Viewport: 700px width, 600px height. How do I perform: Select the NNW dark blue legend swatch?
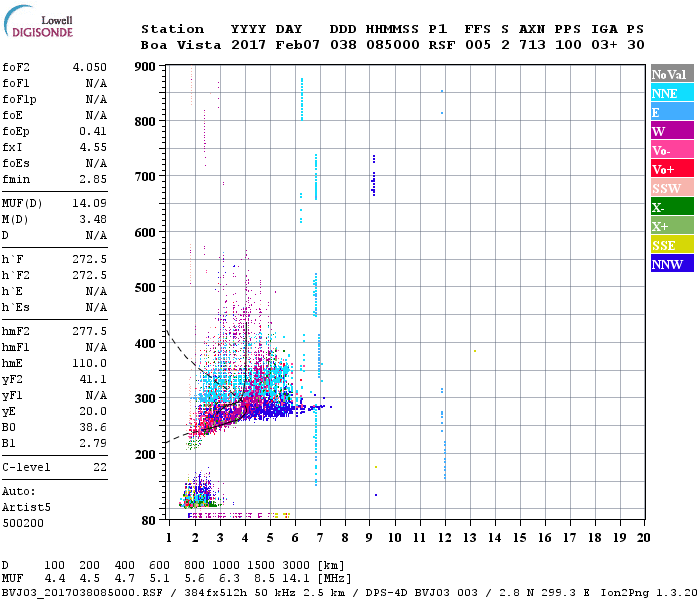coord(672,263)
